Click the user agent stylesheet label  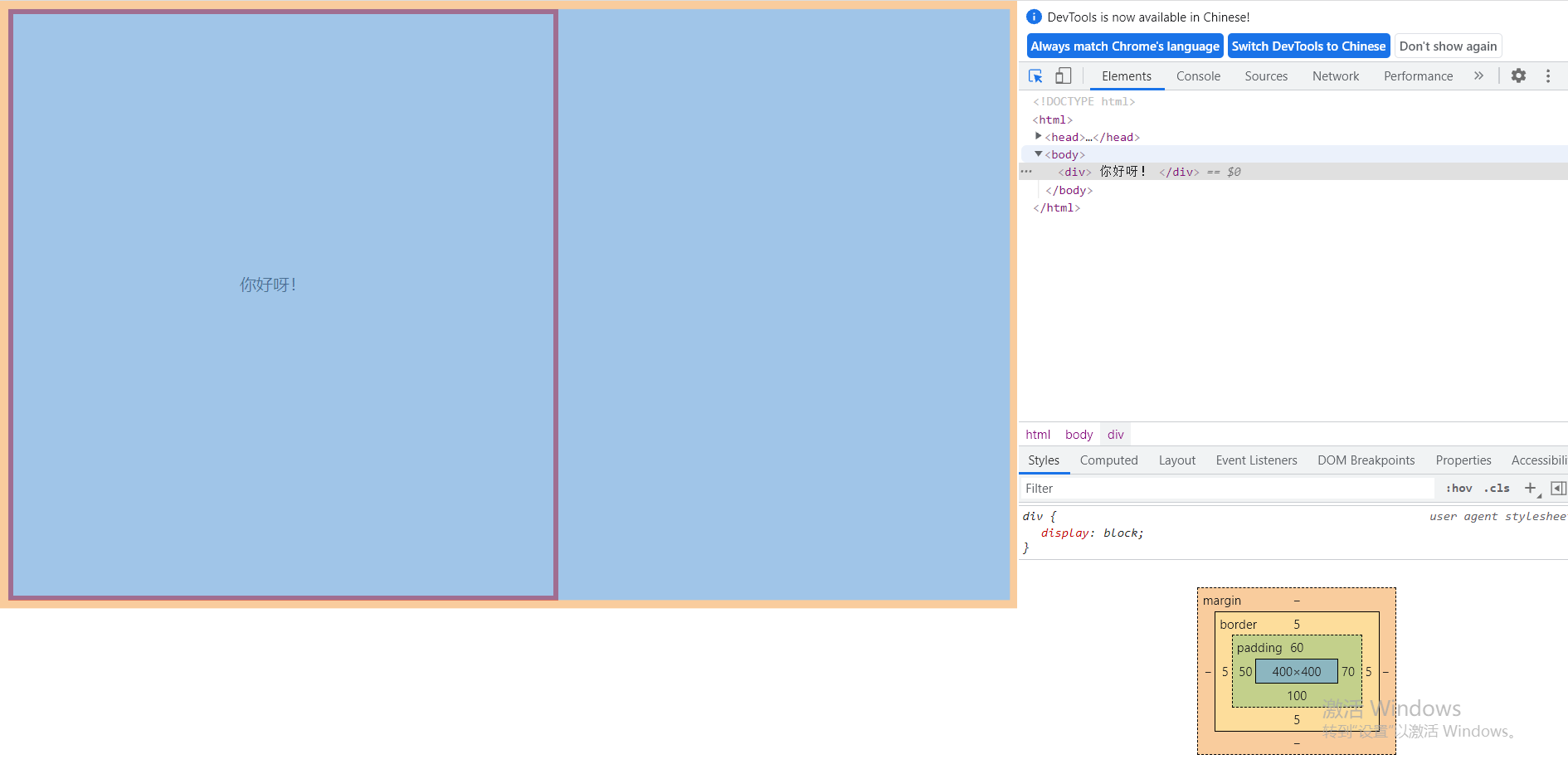[x=1497, y=516]
